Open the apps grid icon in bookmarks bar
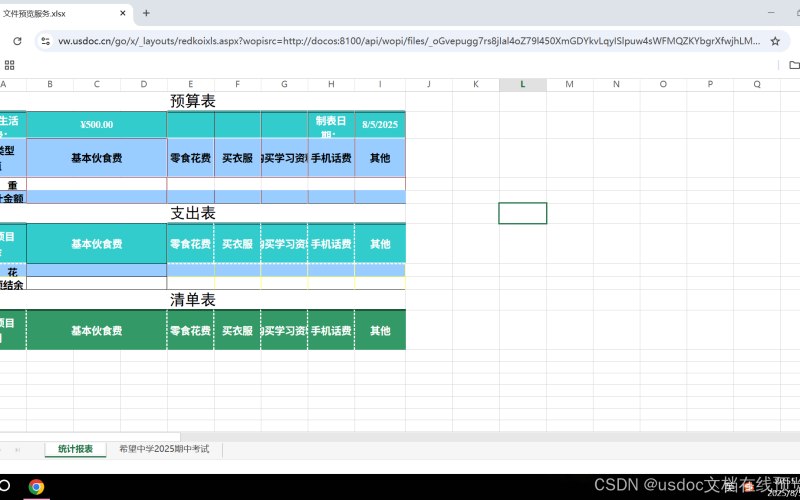The image size is (800, 500). pos(9,65)
